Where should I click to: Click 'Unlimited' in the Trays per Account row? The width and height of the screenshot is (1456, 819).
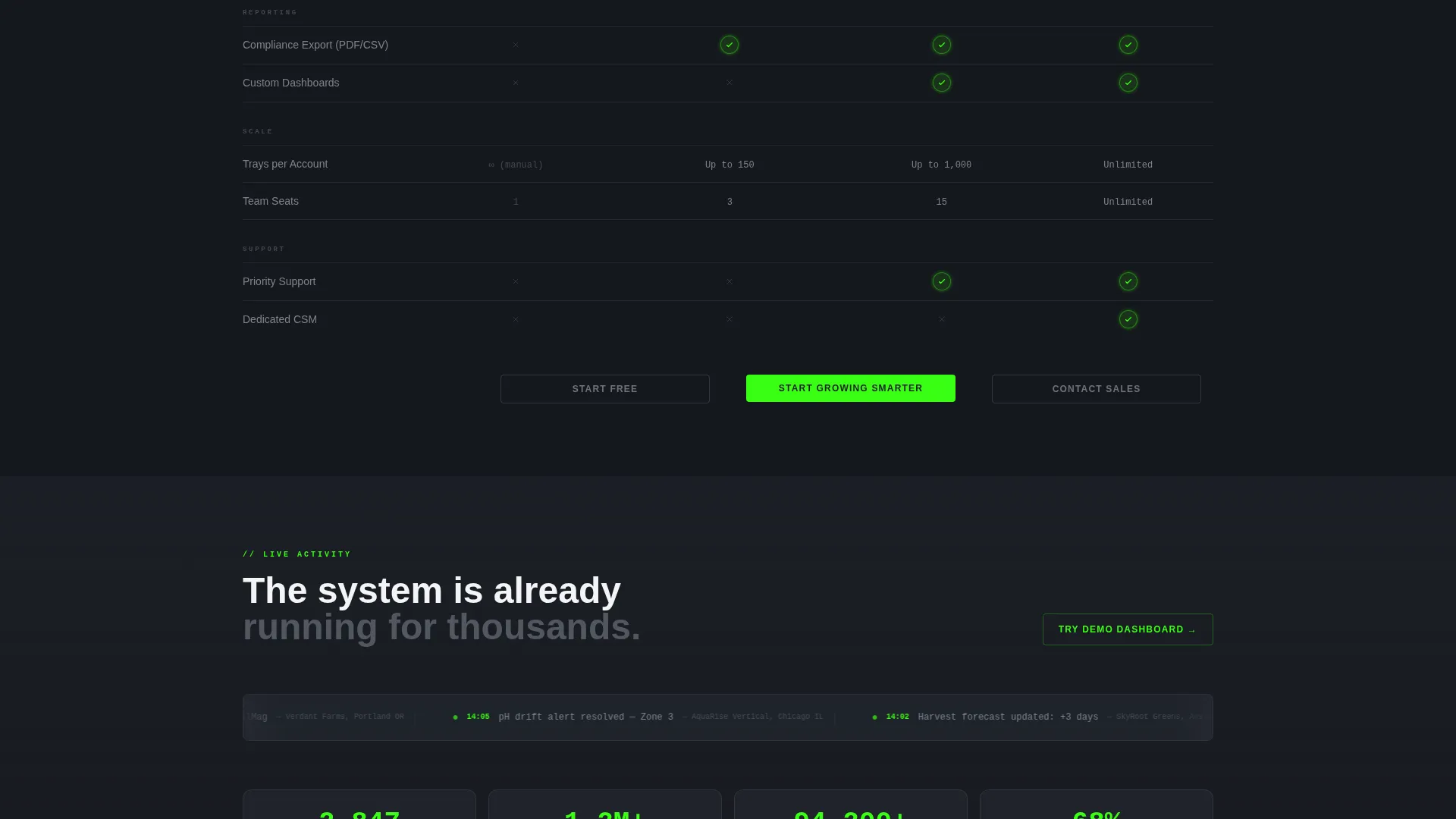click(1128, 165)
